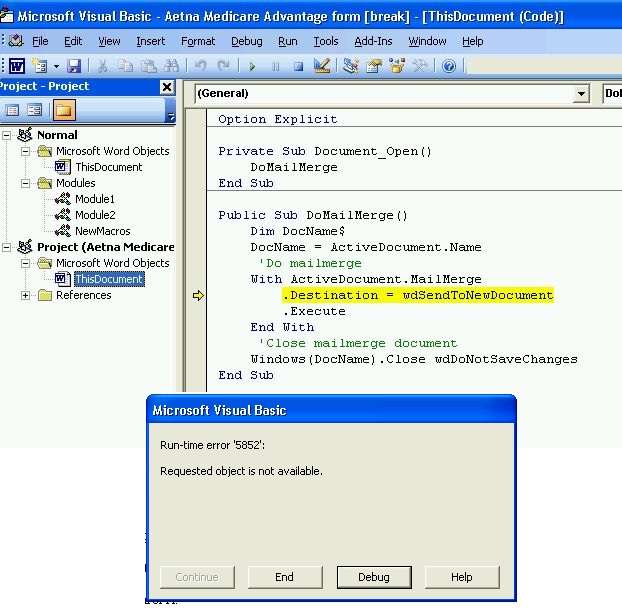Click the .Execute code line
Image resolution: width=622 pixels, height=609 pixels.
[x=314, y=311]
